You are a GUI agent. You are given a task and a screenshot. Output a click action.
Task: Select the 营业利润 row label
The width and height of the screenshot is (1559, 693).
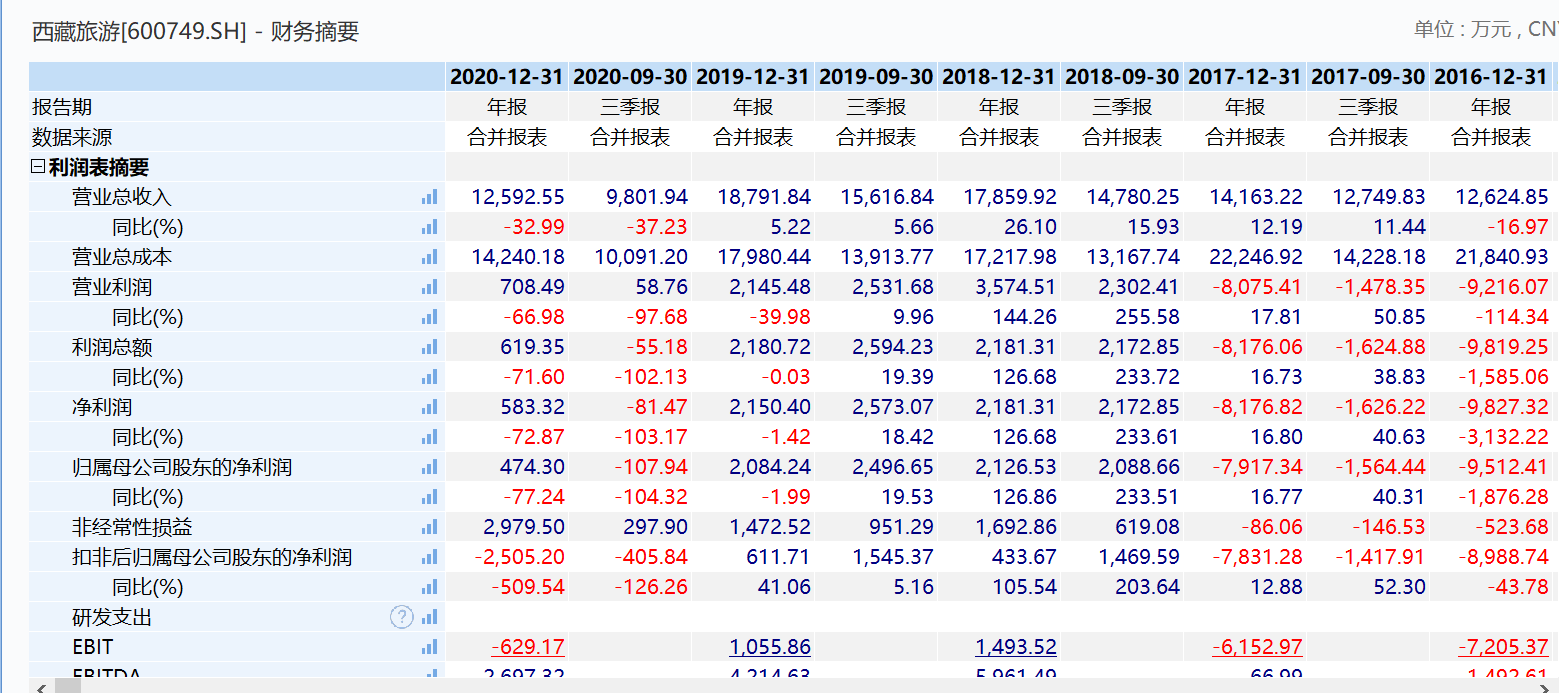tap(112, 287)
